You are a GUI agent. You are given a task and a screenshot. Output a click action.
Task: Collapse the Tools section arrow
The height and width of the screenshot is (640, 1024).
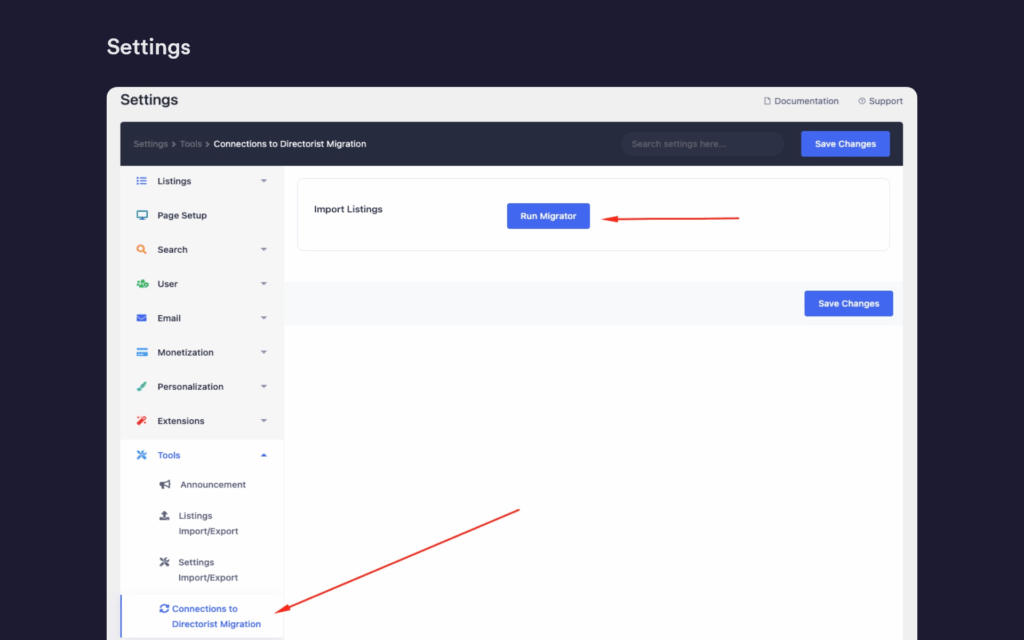click(x=264, y=455)
